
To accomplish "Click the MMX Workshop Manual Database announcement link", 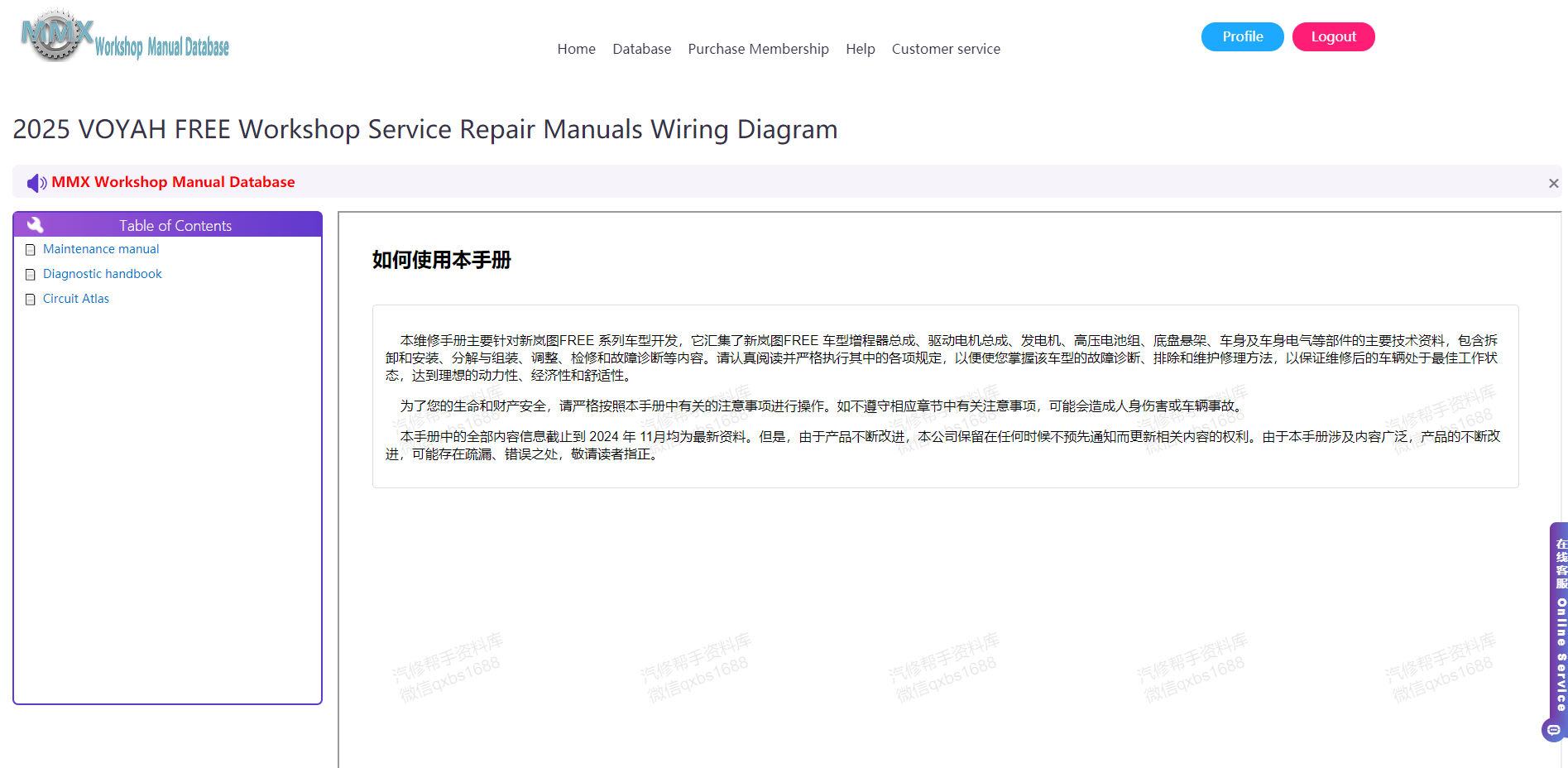I will [173, 182].
